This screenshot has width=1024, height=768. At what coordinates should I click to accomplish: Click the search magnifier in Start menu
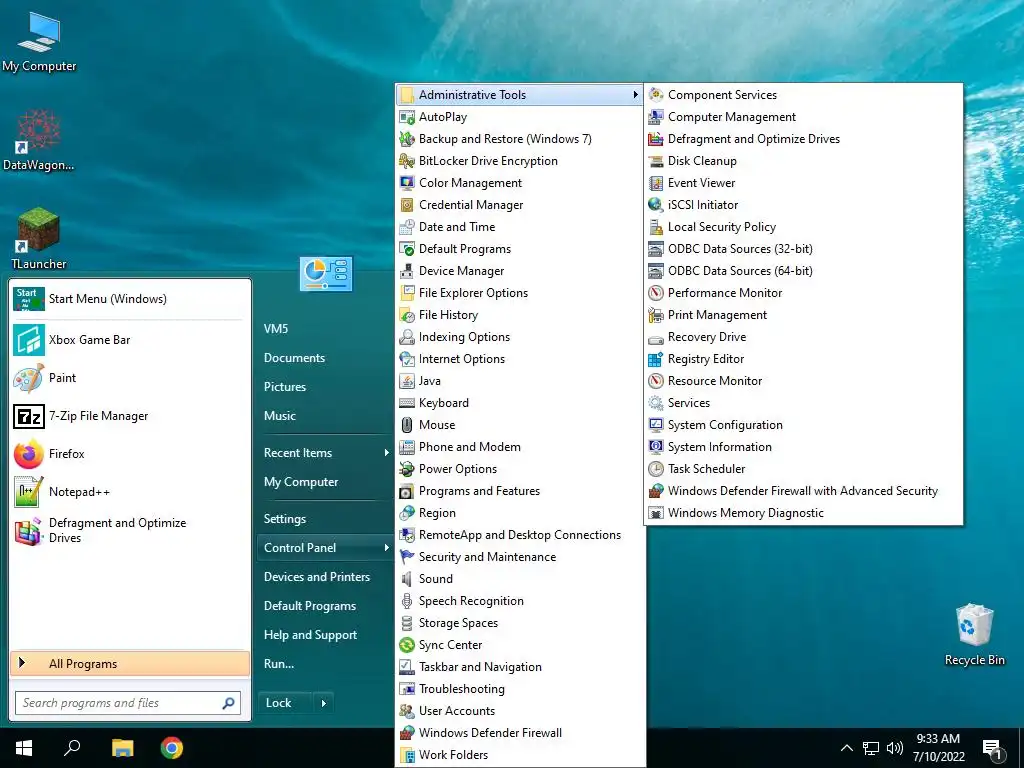(x=228, y=703)
